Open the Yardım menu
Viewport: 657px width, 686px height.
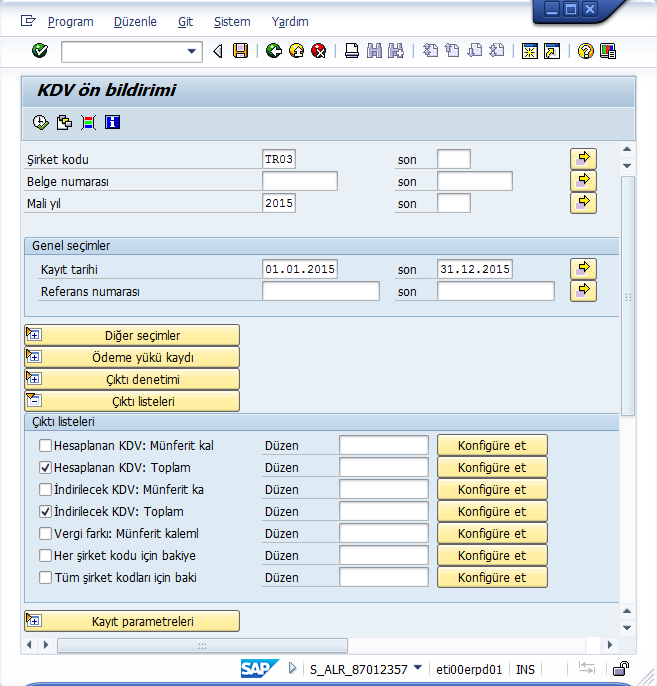290,21
